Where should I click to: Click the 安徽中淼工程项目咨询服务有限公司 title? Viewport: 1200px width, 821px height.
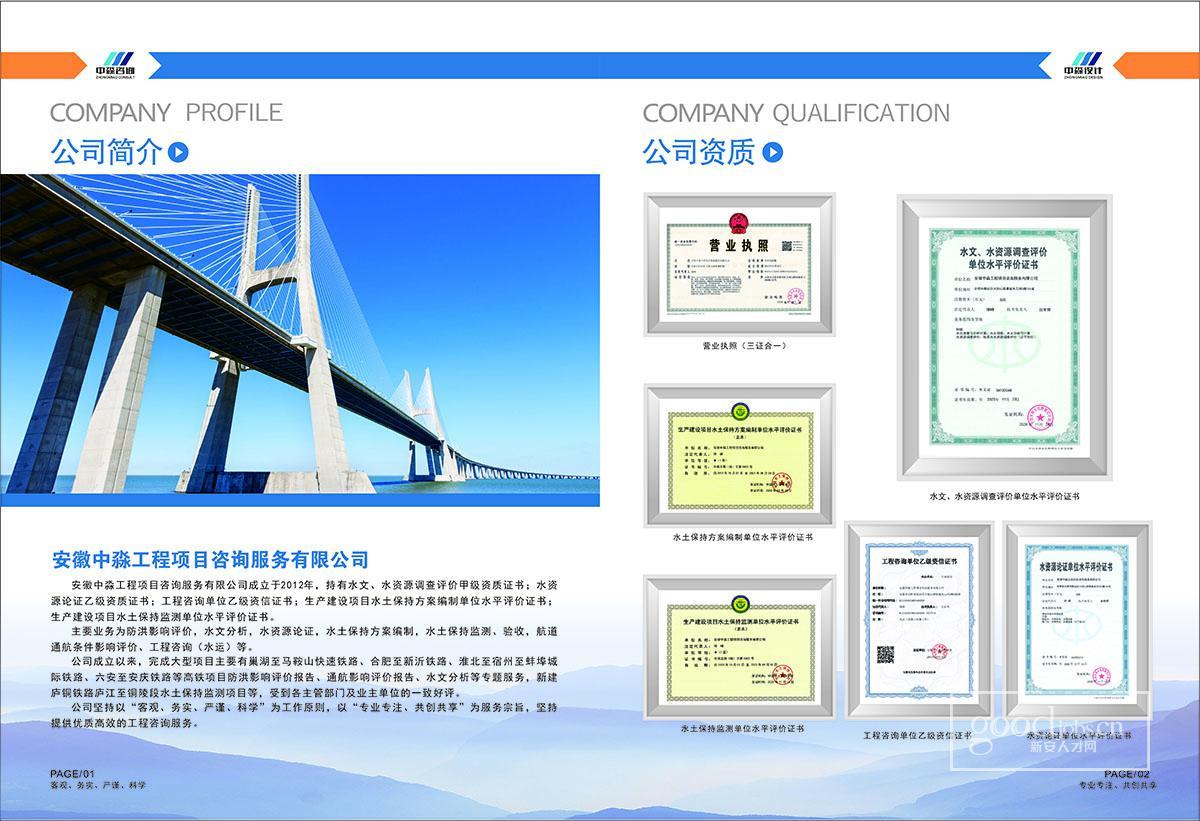pyautogui.click(x=210, y=559)
